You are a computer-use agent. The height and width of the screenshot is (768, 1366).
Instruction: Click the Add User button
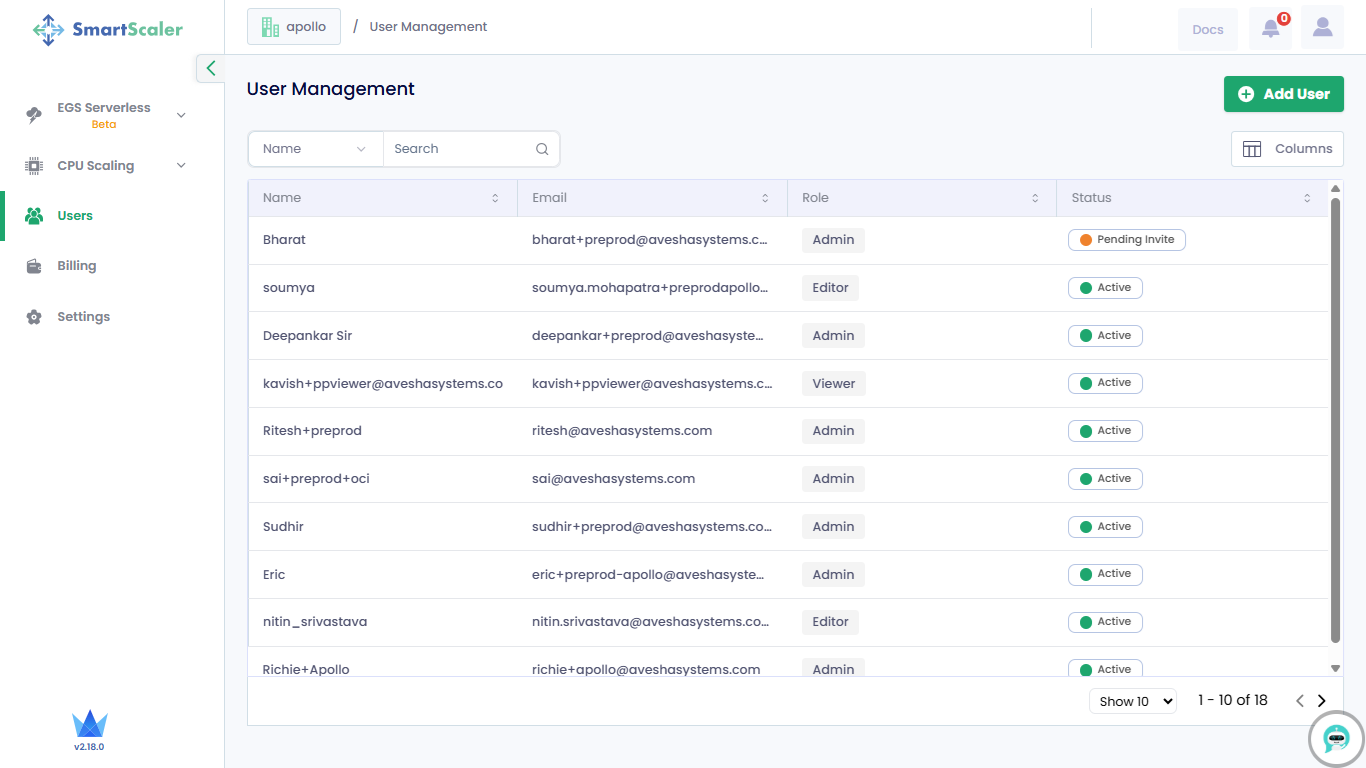pyautogui.click(x=1283, y=94)
